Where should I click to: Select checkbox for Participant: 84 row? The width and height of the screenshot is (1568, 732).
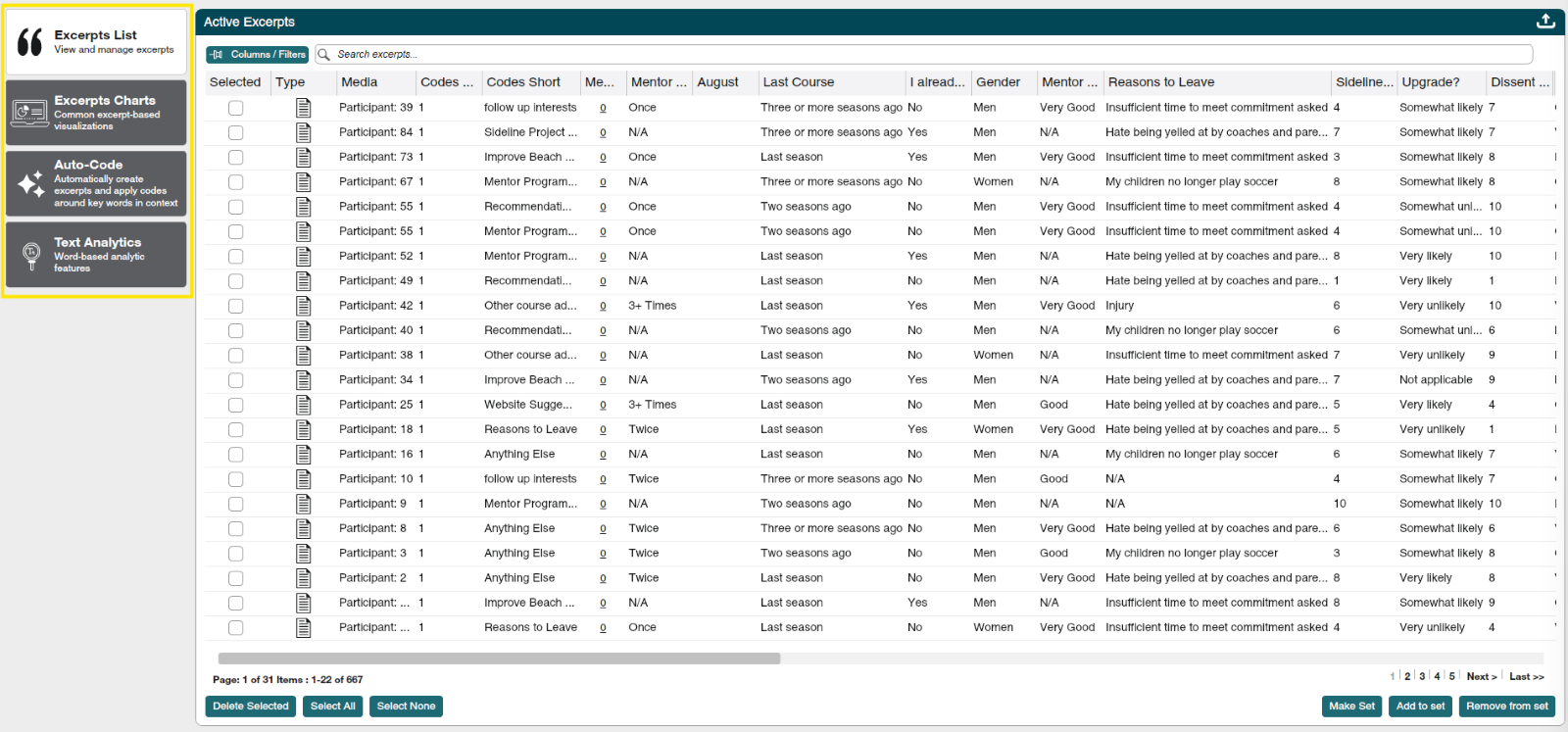[x=236, y=132]
